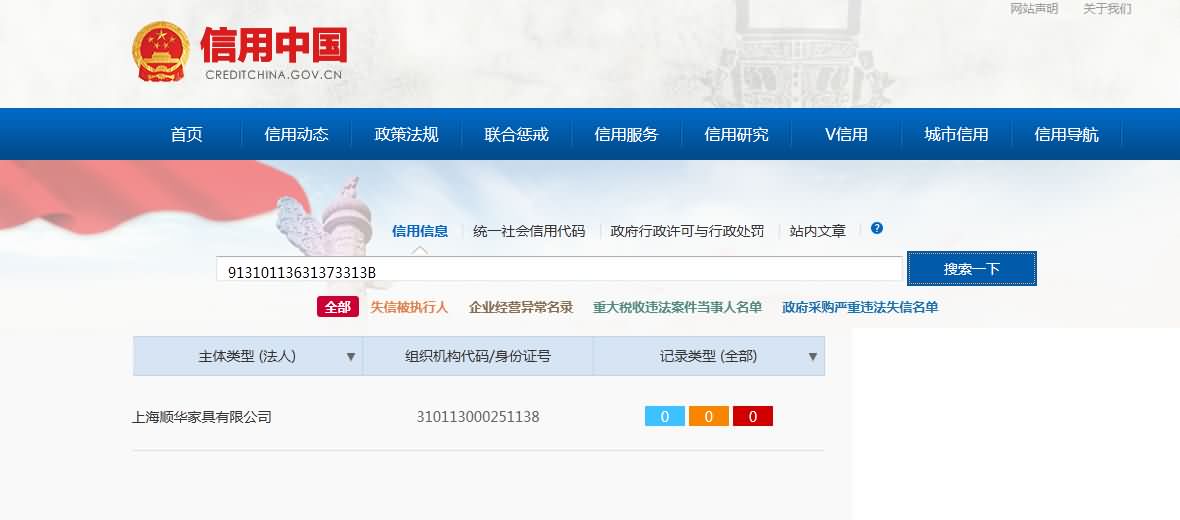
Task: Open the 关于我们 link at top
Action: 1107,9
